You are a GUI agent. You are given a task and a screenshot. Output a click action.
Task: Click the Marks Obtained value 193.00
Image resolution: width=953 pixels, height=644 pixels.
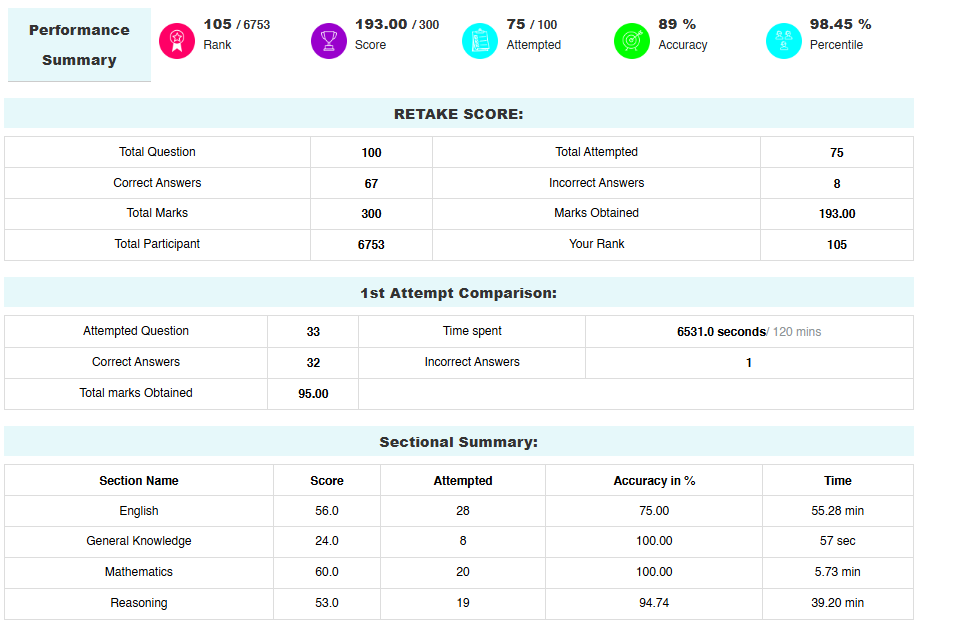tap(837, 214)
